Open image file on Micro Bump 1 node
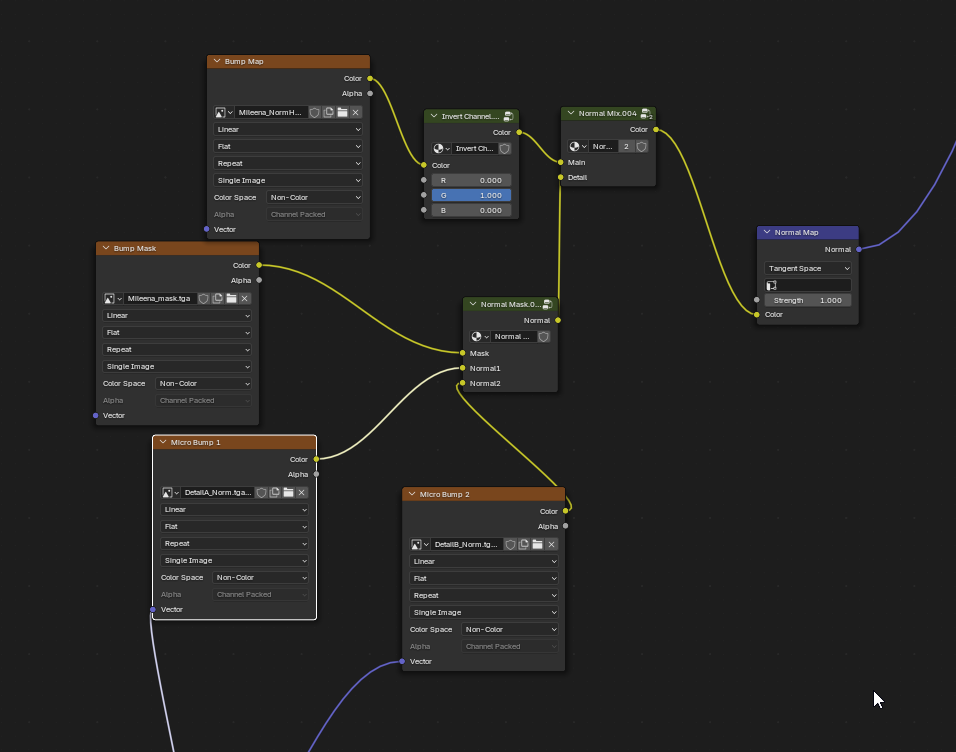 288,492
